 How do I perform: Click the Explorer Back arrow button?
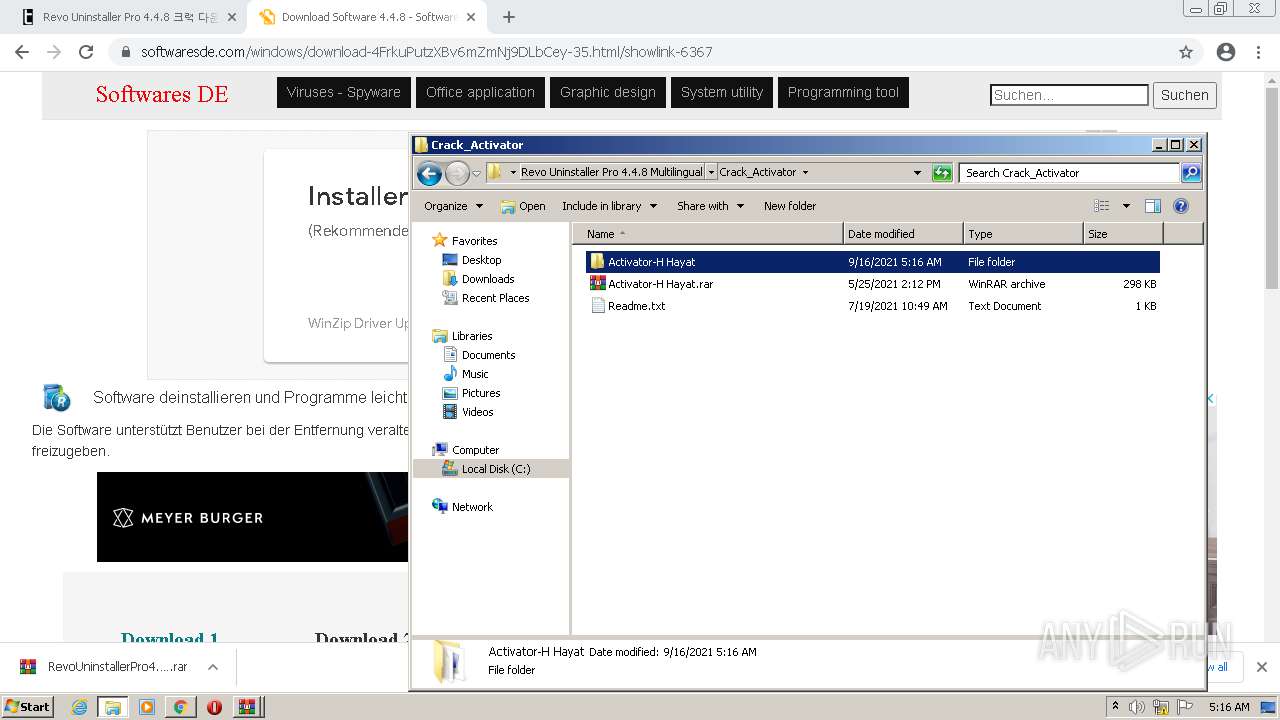coord(430,173)
